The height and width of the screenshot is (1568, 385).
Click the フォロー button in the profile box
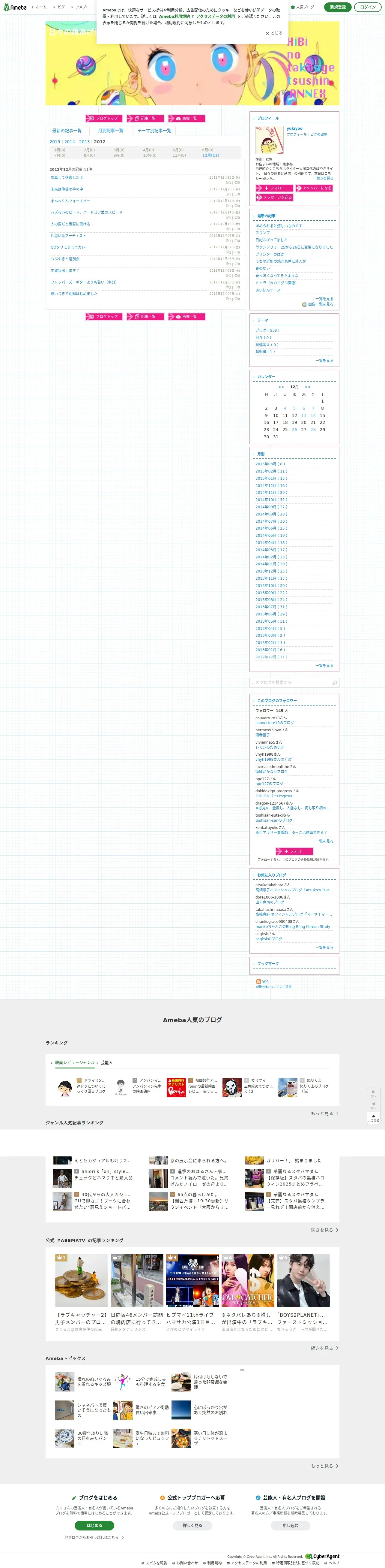[274, 188]
